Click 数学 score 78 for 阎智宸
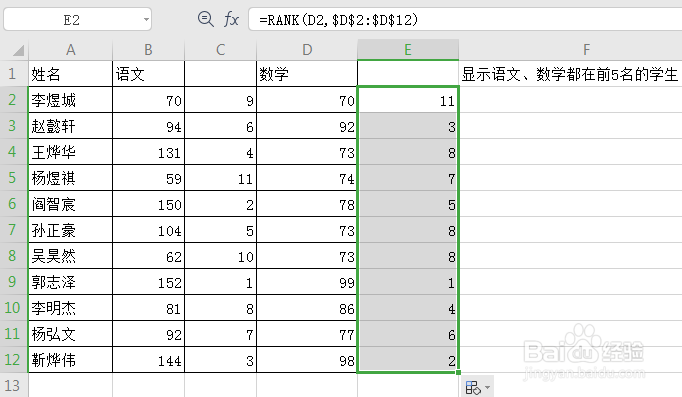 [x=307, y=204]
